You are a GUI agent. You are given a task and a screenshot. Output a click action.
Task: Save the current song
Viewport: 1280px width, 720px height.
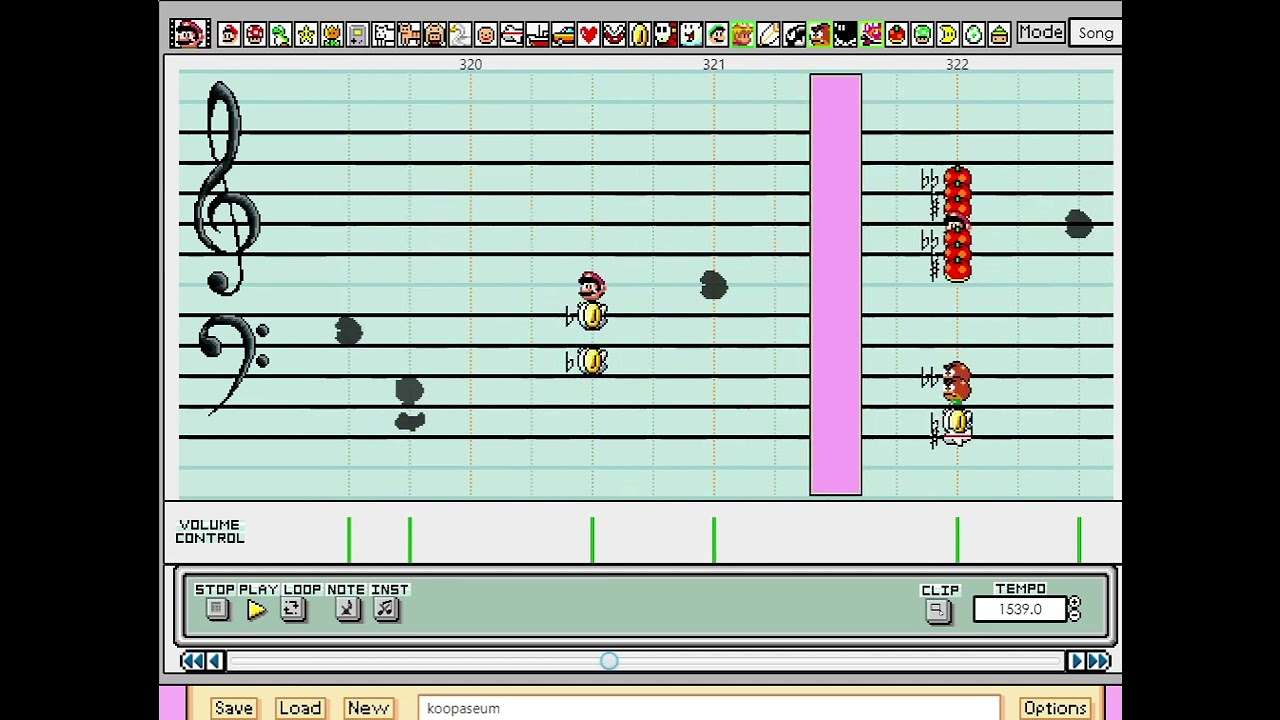233,708
